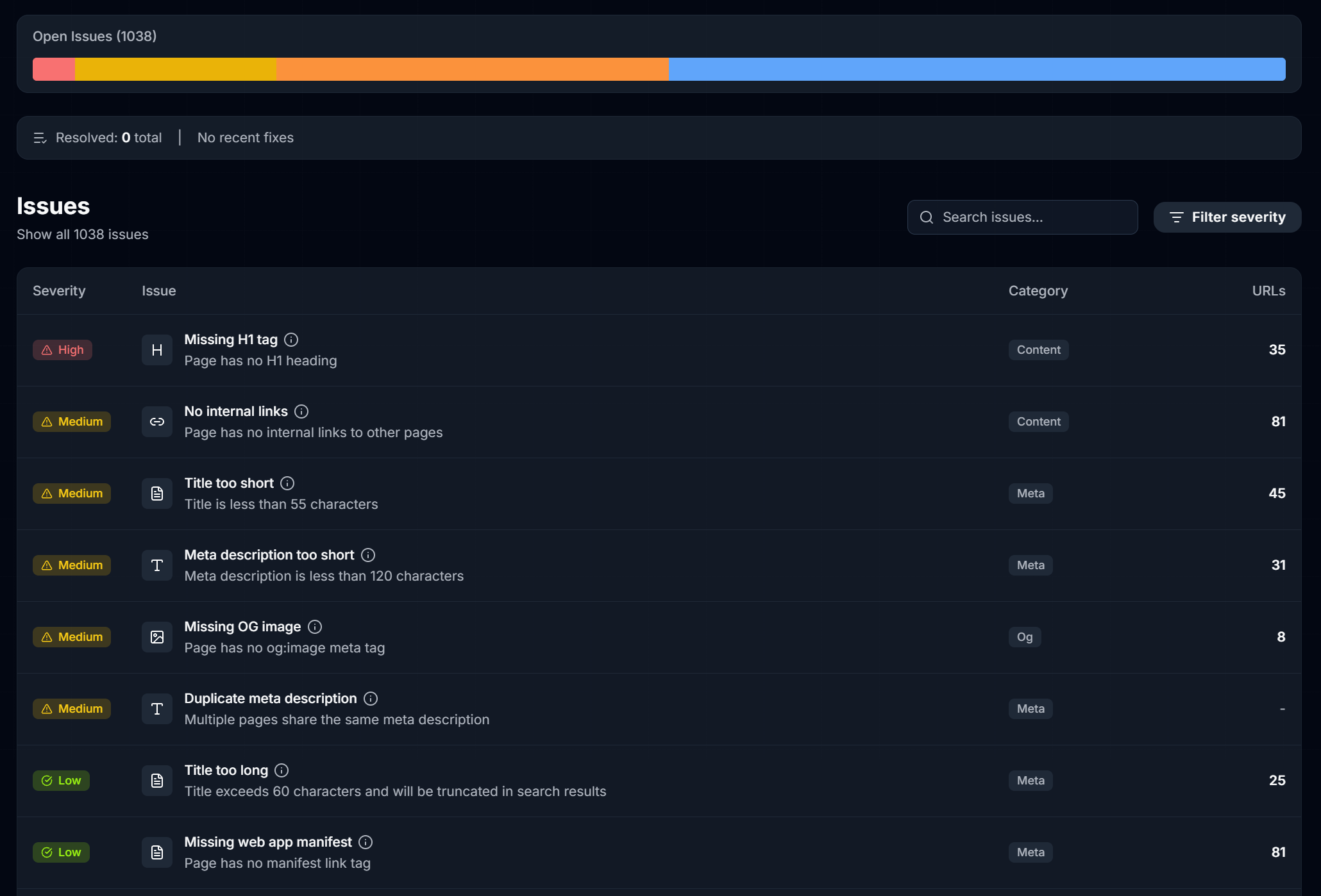
Task: Click the Severity column header
Action: click(59, 291)
